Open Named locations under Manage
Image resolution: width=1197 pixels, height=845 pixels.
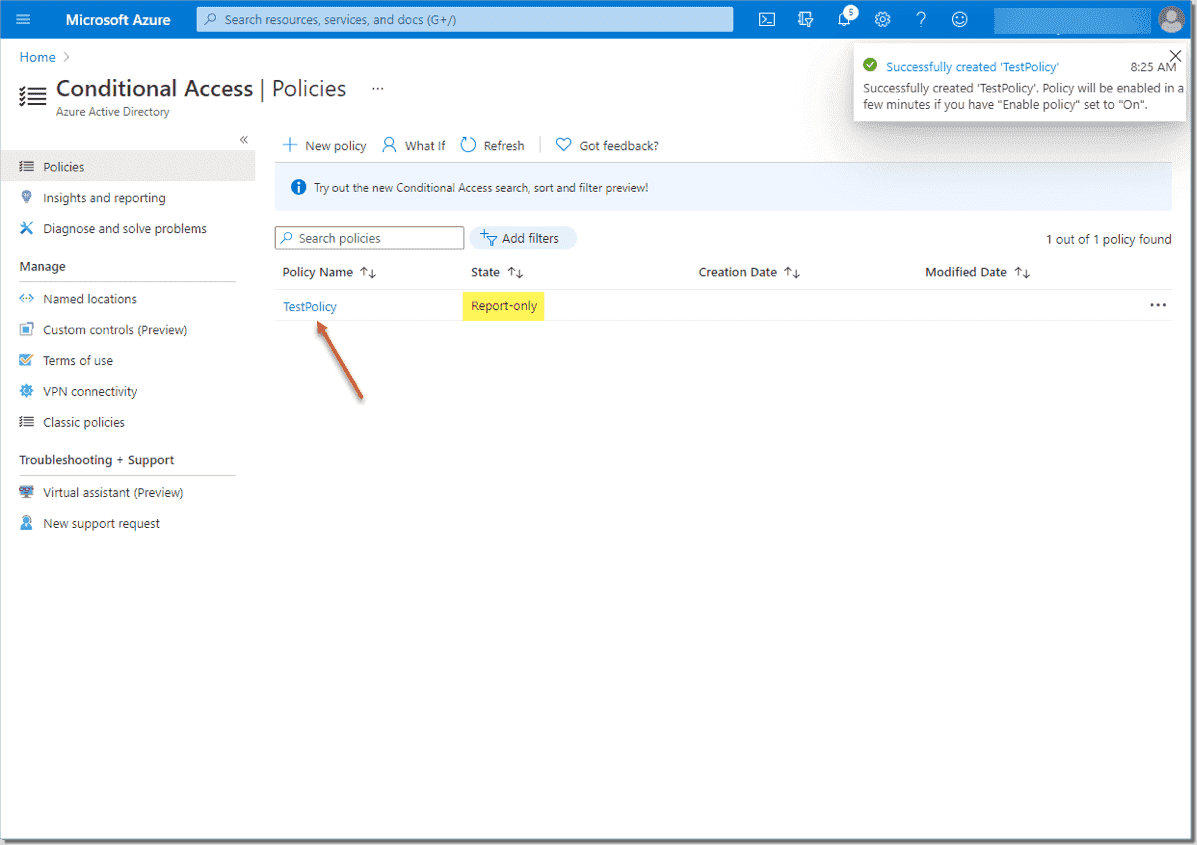[89, 298]
